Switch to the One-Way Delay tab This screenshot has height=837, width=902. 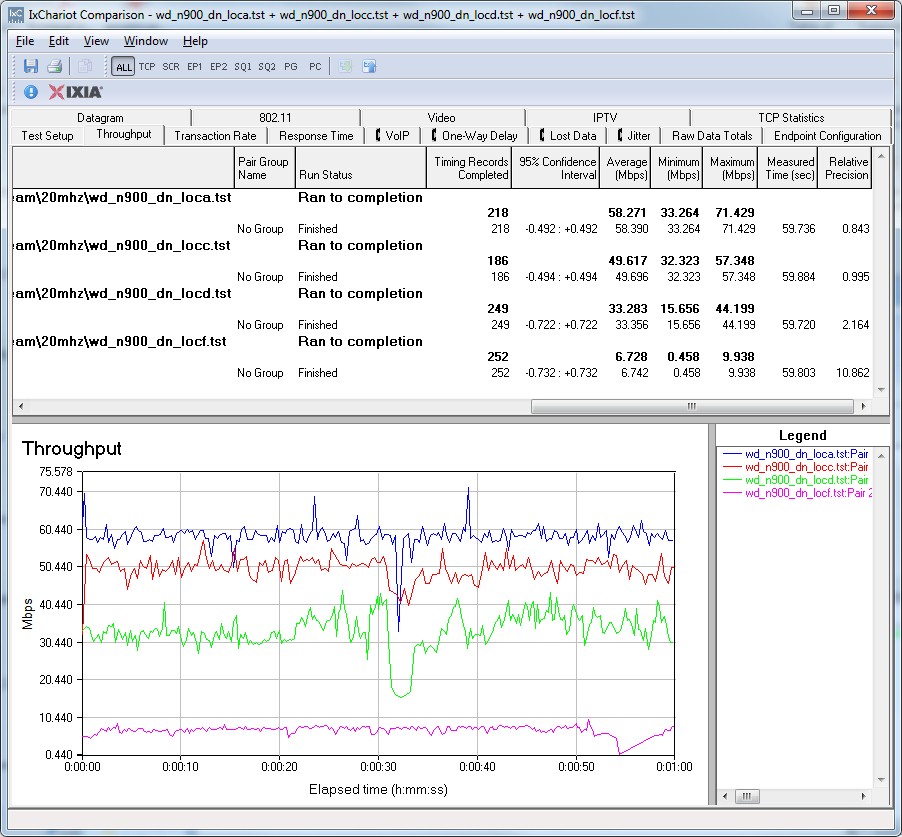(475, 136)
